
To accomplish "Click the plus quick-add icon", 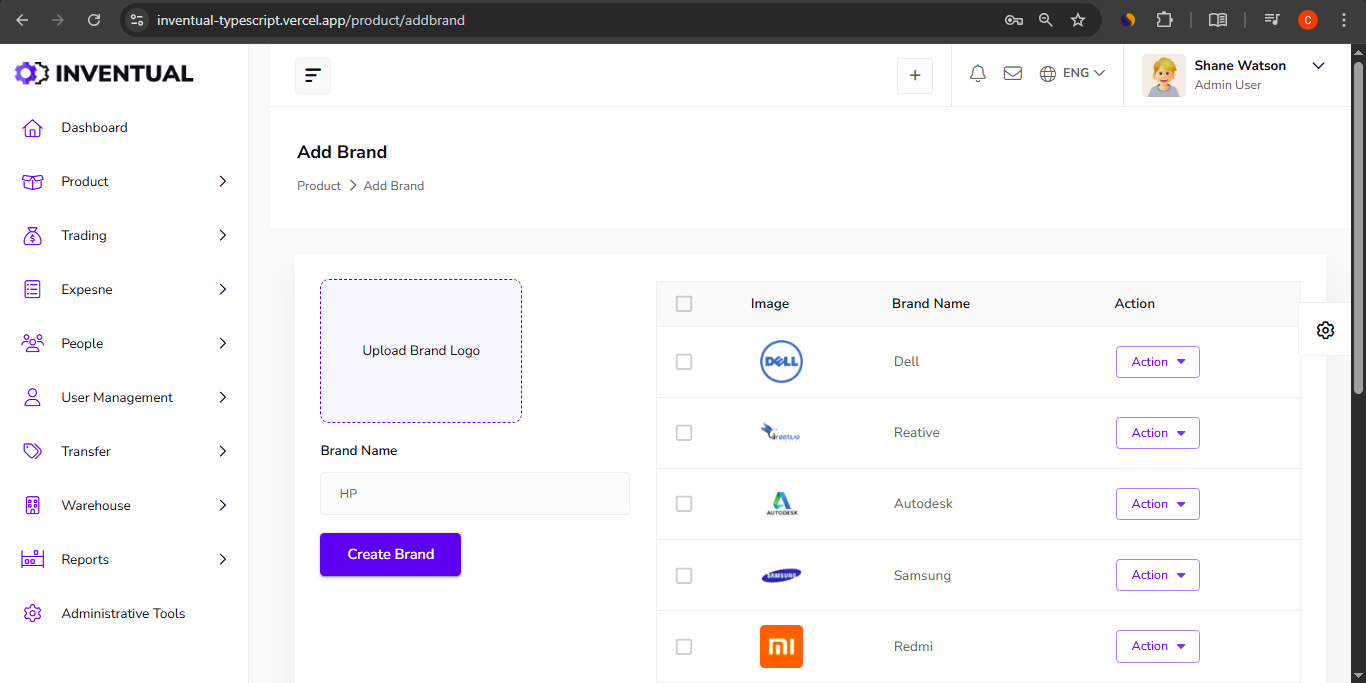I will tap(914, 76).
